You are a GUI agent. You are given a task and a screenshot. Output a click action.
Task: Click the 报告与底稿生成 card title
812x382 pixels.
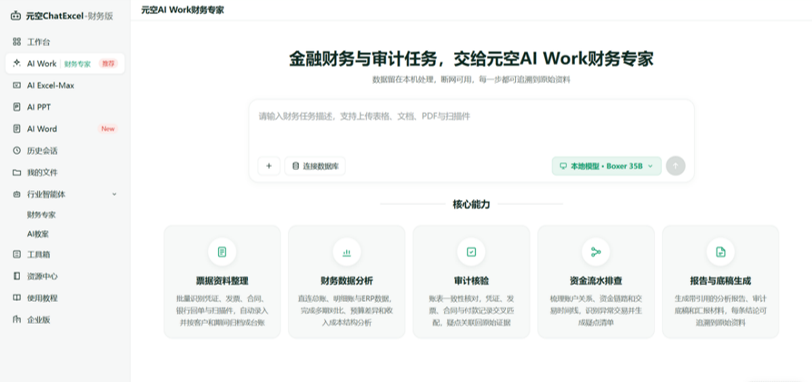(720, 281)
